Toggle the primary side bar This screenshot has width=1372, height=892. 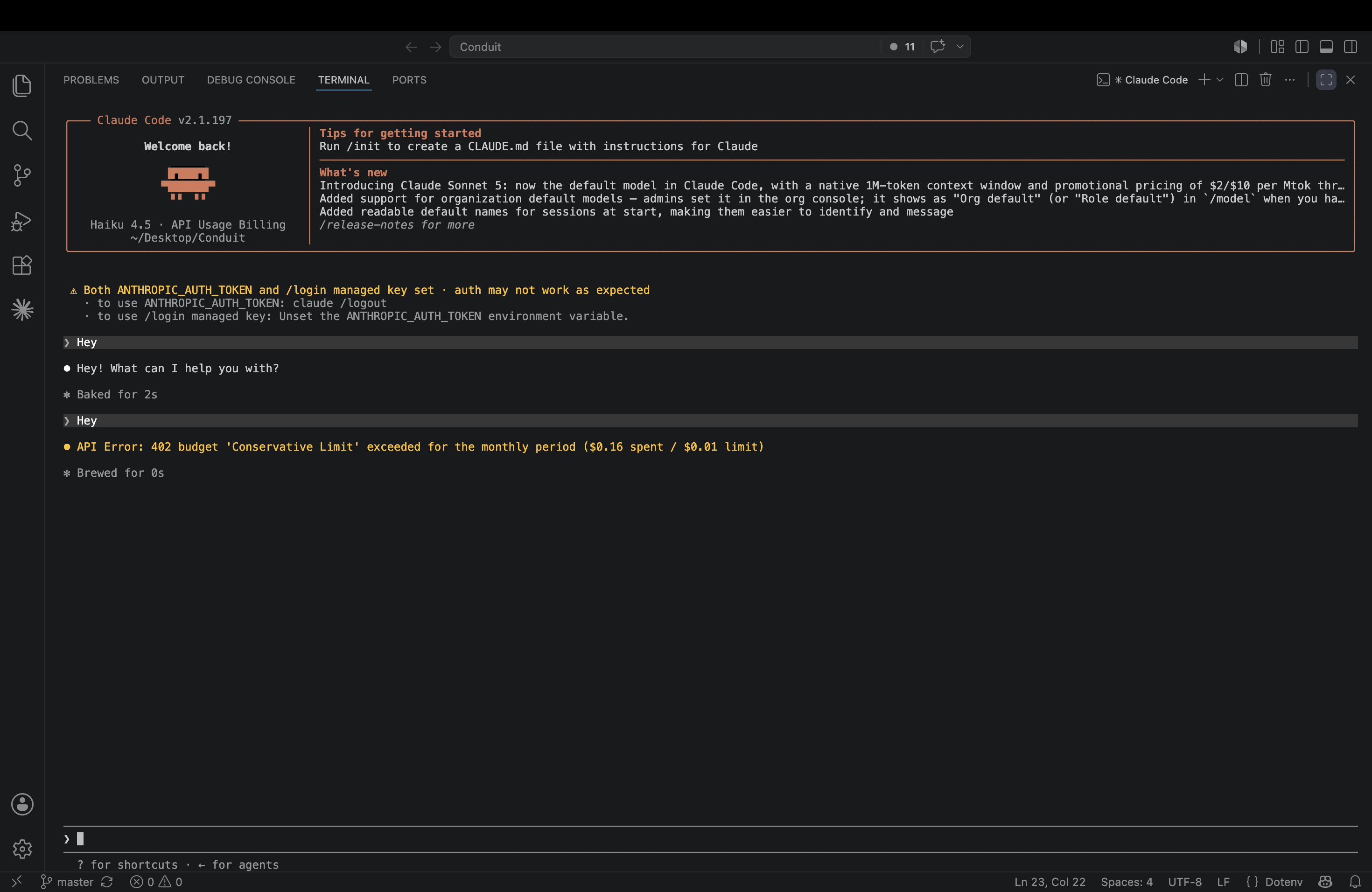[x=1302, y=47]
